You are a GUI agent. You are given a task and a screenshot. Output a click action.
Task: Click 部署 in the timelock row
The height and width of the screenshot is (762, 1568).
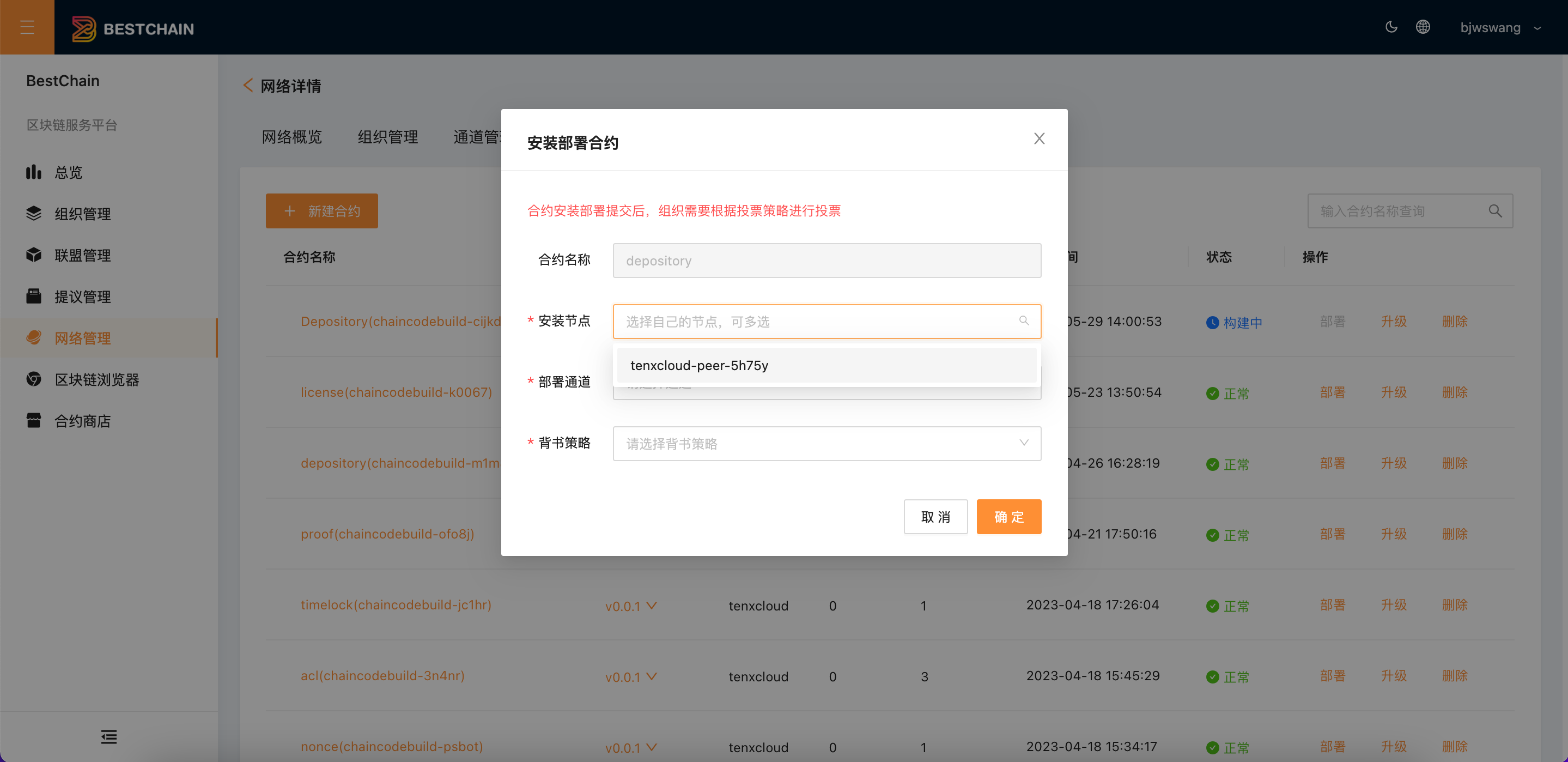pyautogui.click(x=1333, y=605)
